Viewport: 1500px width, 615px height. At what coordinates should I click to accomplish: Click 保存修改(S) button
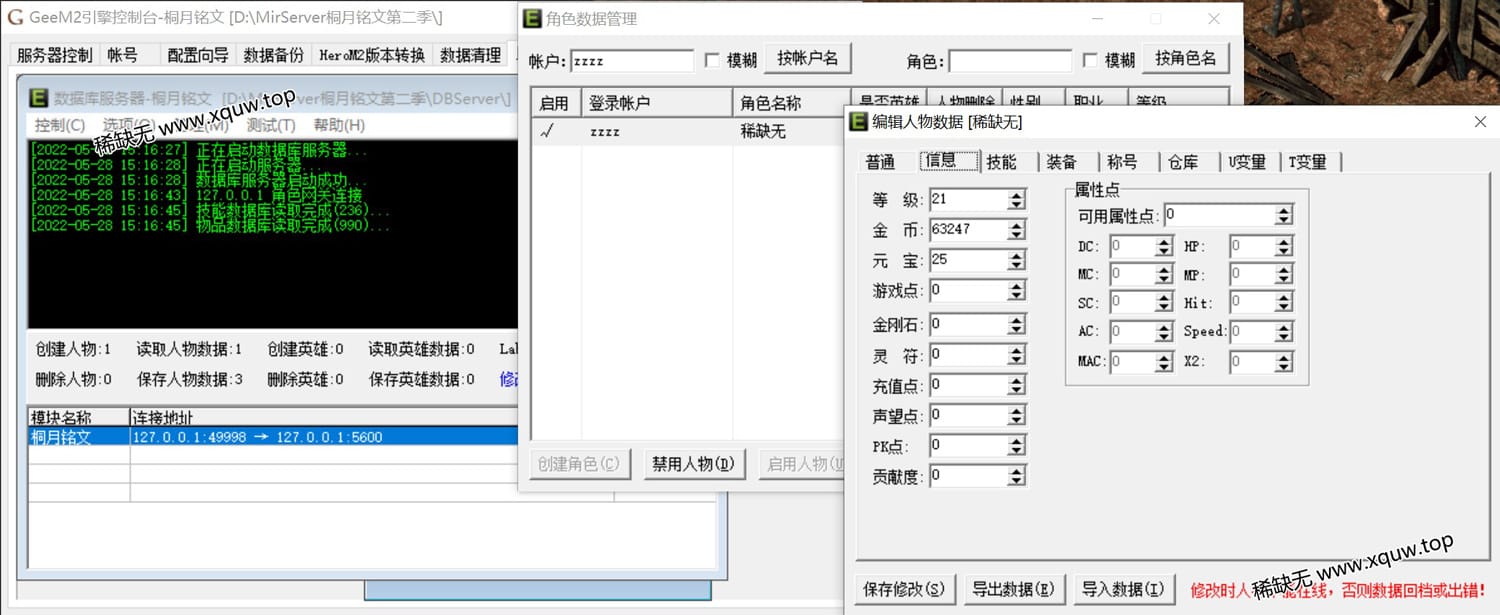[x=904, y=589]
